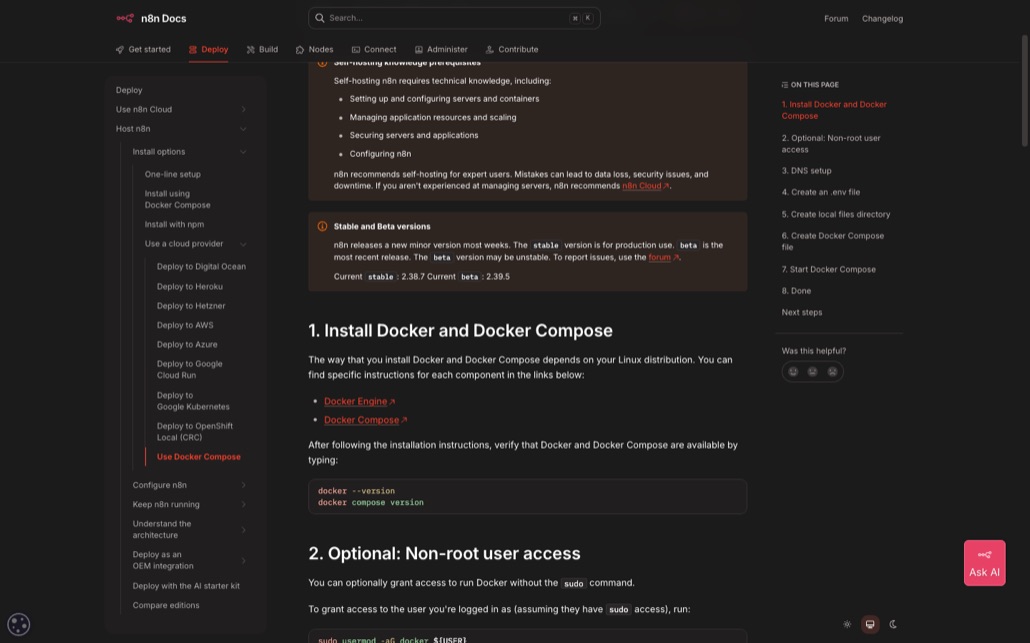
Task: Open the Docker Compose install link
Action: pos(365,420)
